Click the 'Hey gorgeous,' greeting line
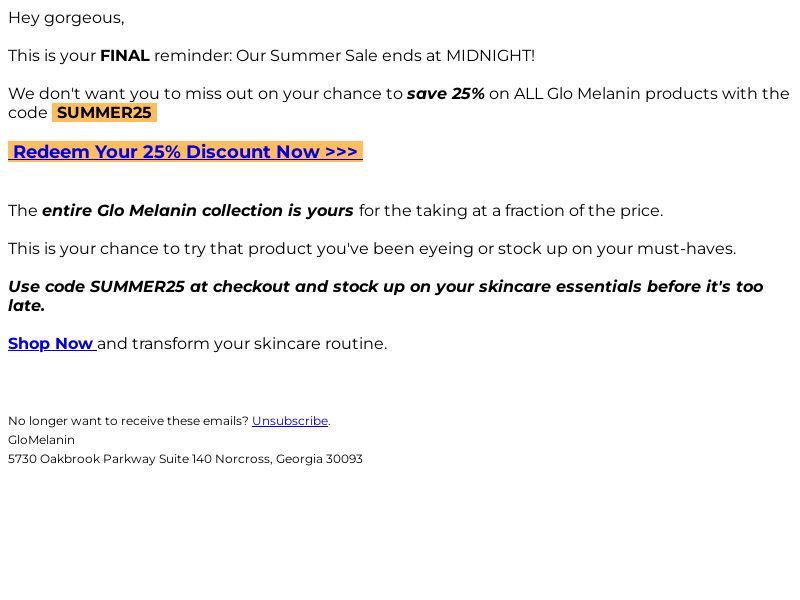800x600 pixels. tap(66, 18)
